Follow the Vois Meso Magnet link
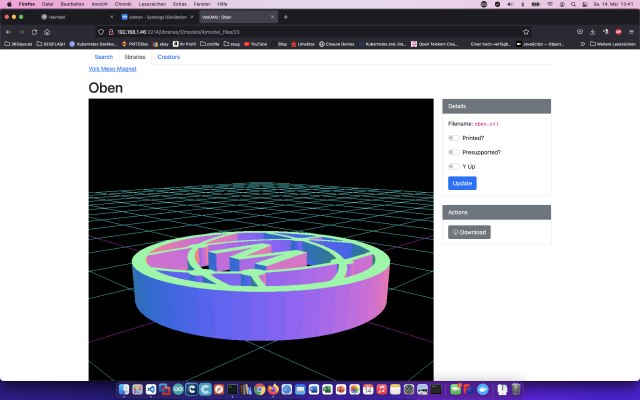Screen dimensions: 640x400 click(x=113, y=69)
